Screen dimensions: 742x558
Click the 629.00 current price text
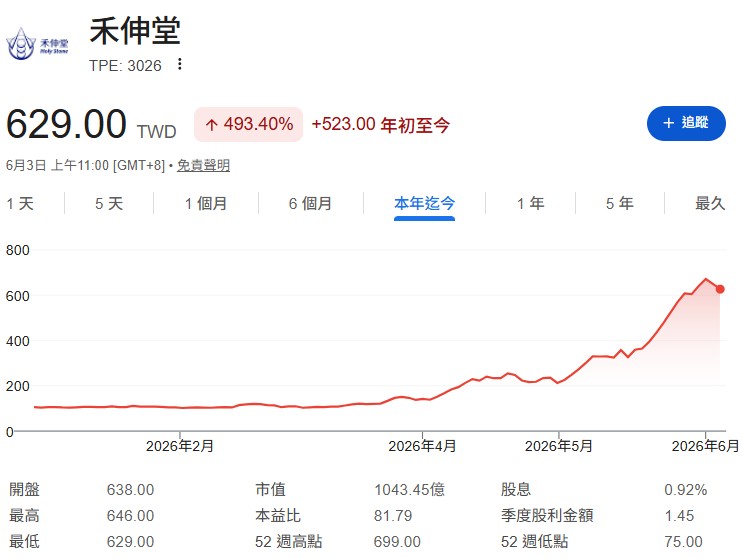click(x=66, y=124)
